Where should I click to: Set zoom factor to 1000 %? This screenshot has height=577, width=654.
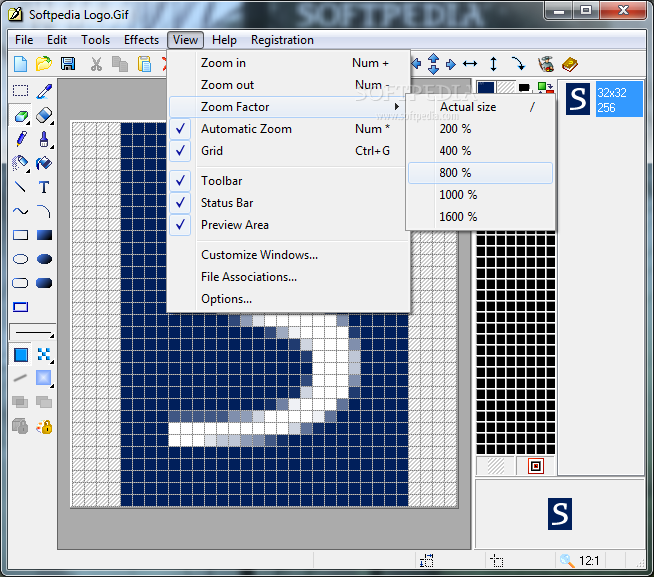(480, 195)
